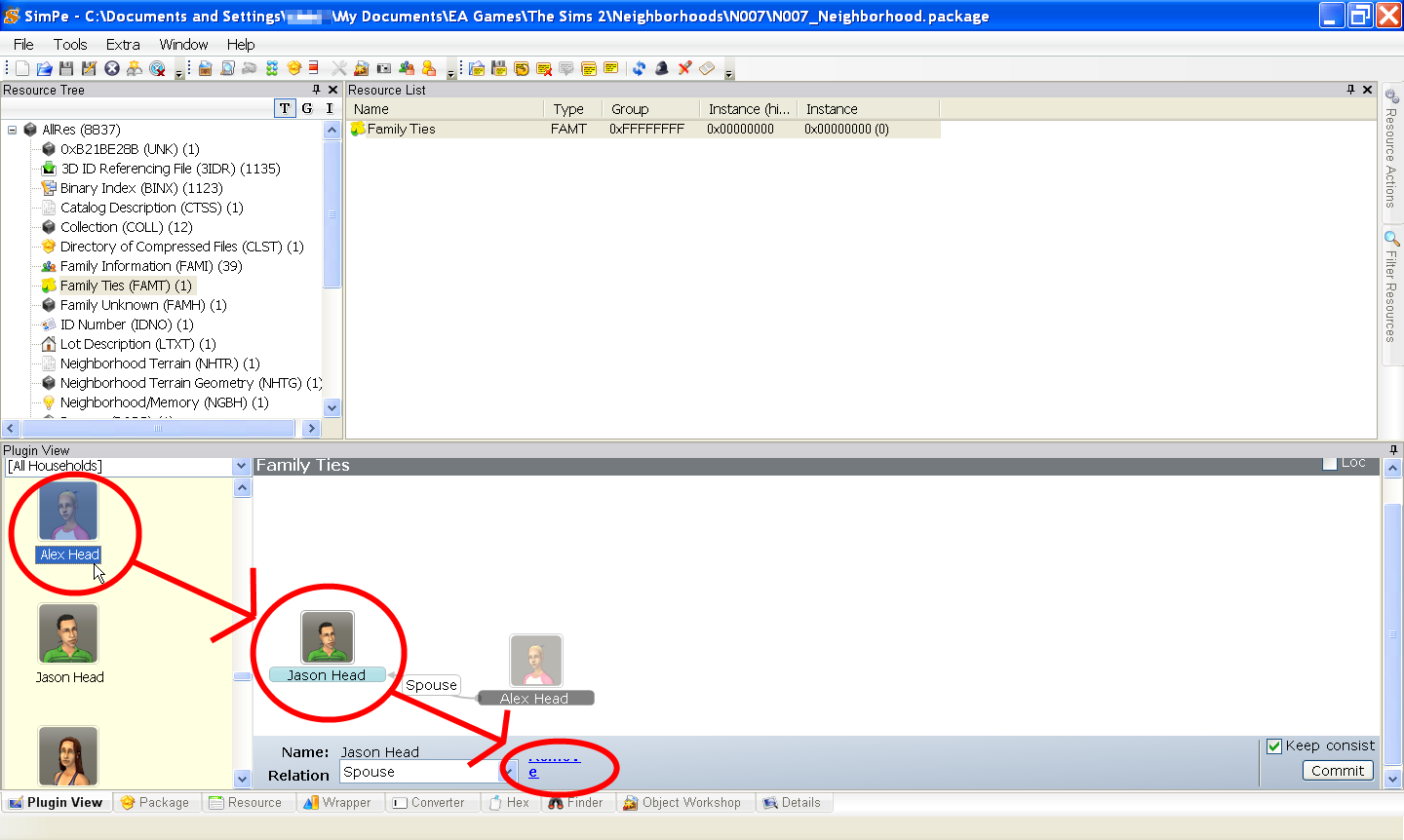Click the Resource Tree scroll-right arrow
Image resolution: width=1404 pixels, height=840 pixels.
point(311,428)
